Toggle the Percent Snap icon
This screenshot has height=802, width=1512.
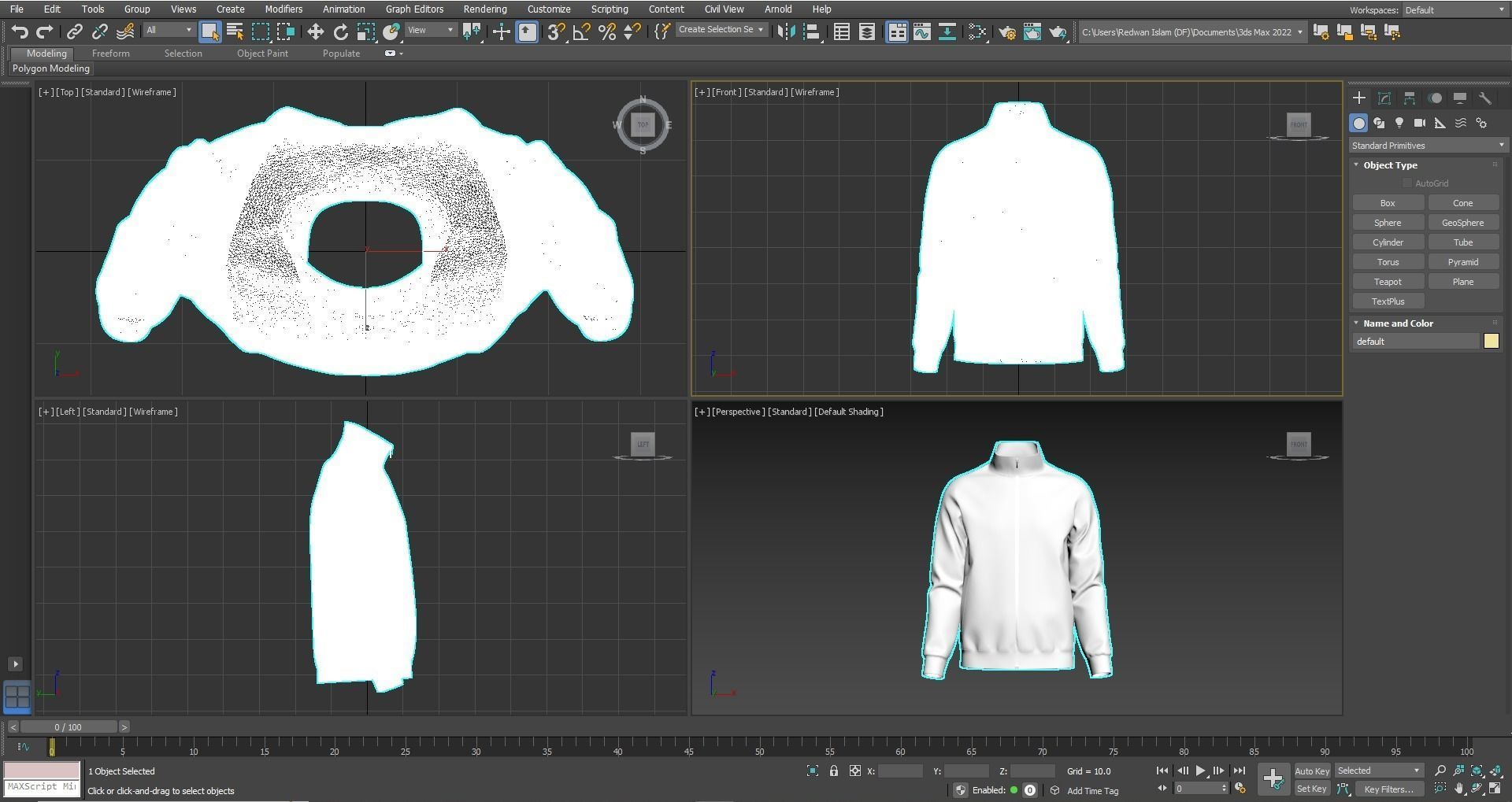pos(606,31)
